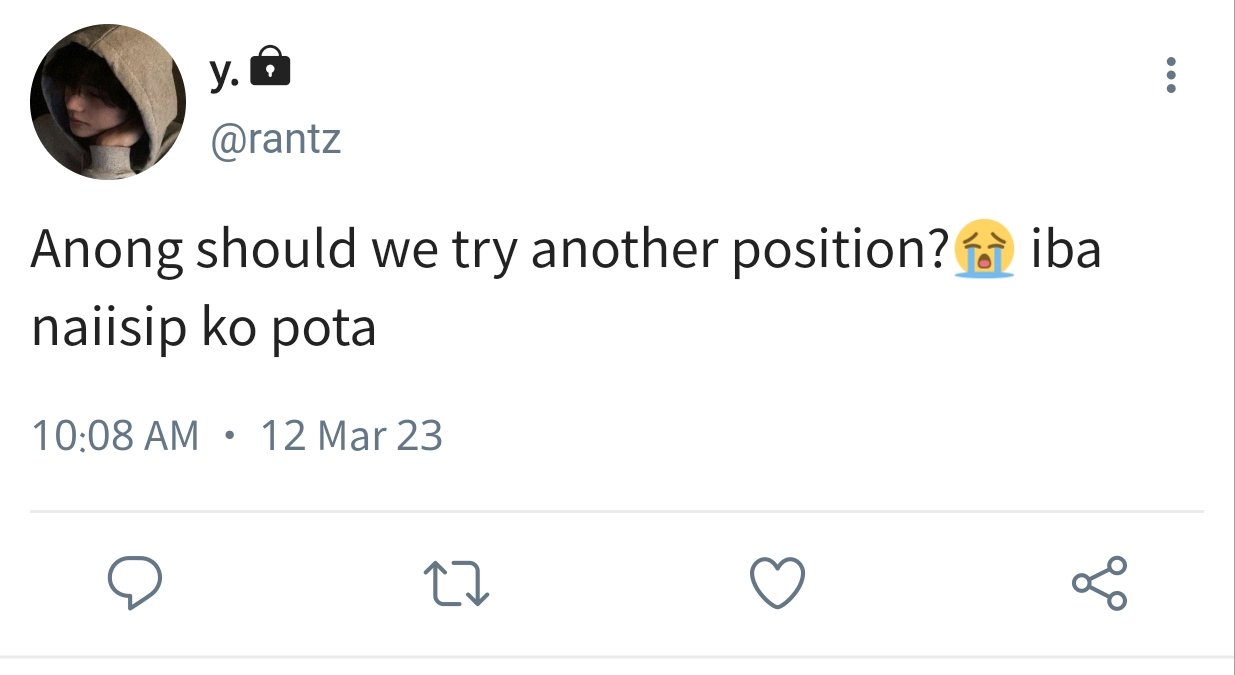Reply to the tweet via speech bubble icon
Viewport: 1235px width, 675px height.
[x=134, y=584]
